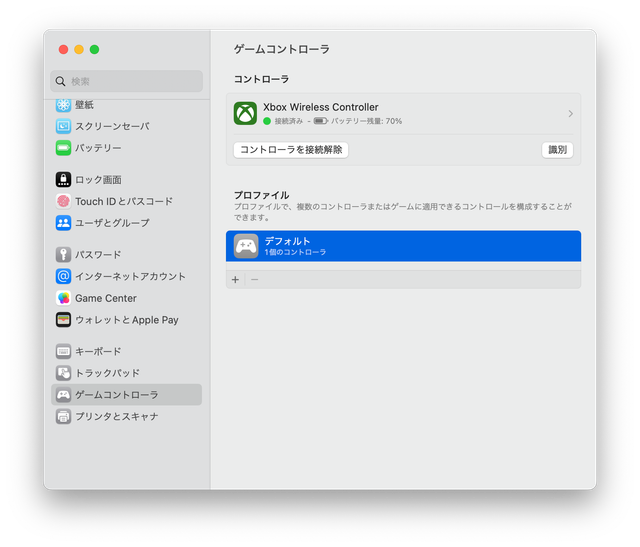
Task: Click the yellow minimize window button
Action: click(x=79, y=49)
